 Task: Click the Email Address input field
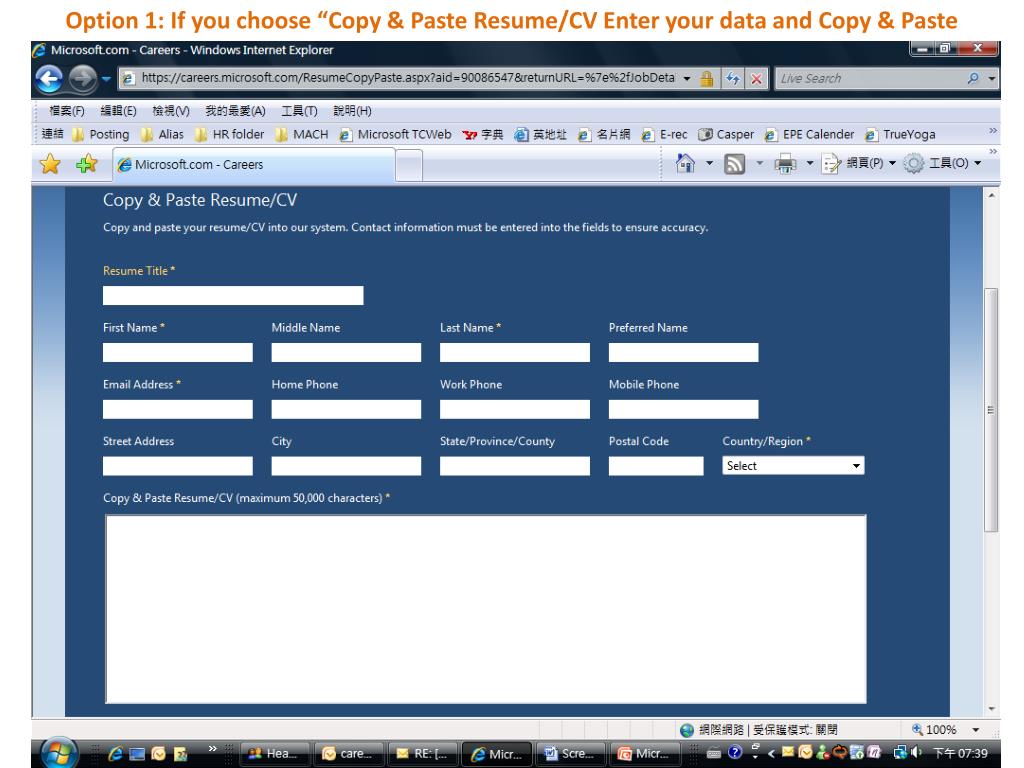pyautogui.click(x=178, y=409)
